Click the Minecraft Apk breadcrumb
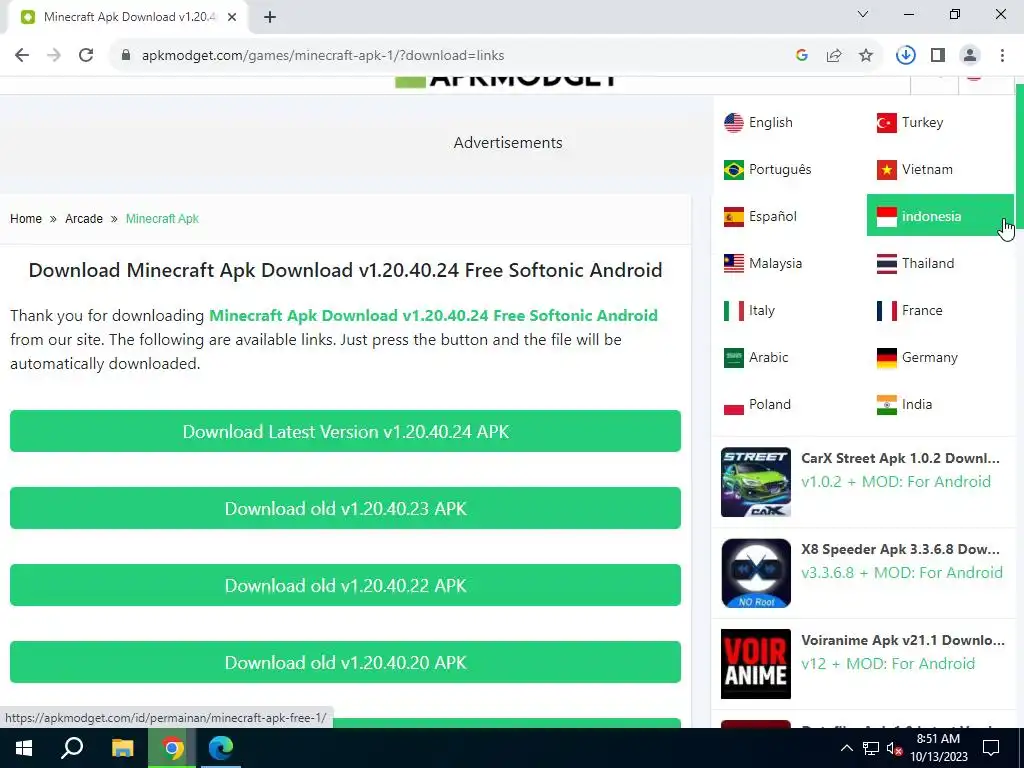The image size is (1024, 768). click(x=162, y=219)
